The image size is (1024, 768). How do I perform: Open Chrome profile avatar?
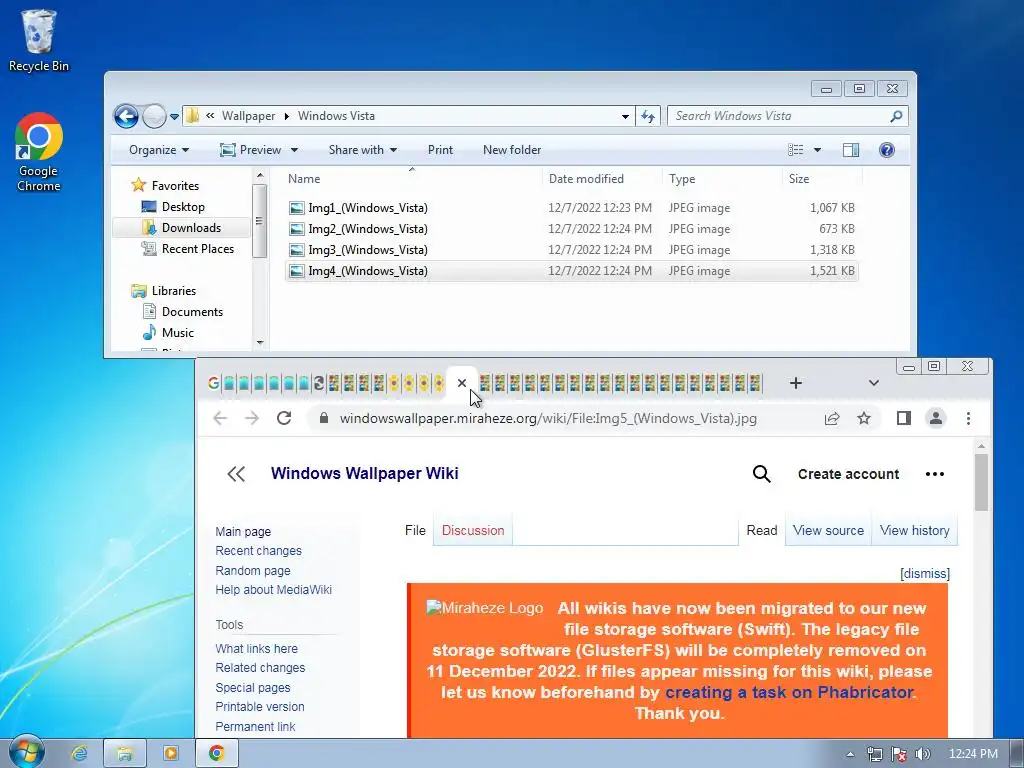click(x=936, y=418)
